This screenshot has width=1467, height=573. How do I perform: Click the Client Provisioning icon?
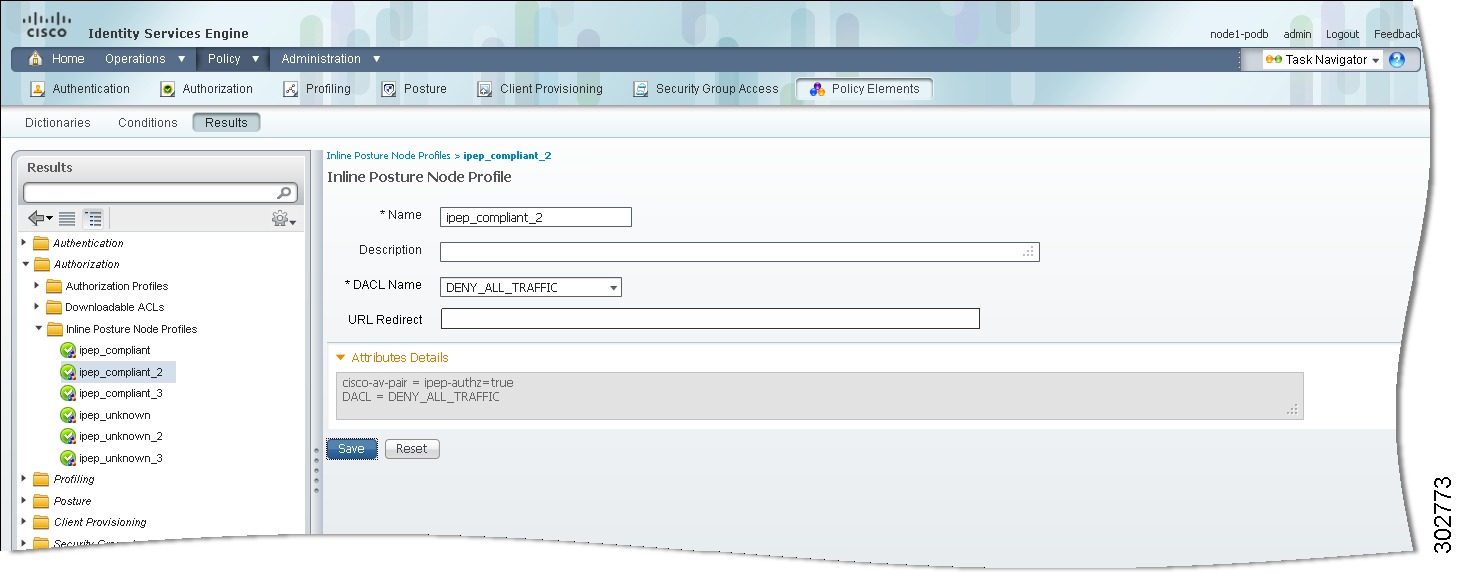[485, 89]
